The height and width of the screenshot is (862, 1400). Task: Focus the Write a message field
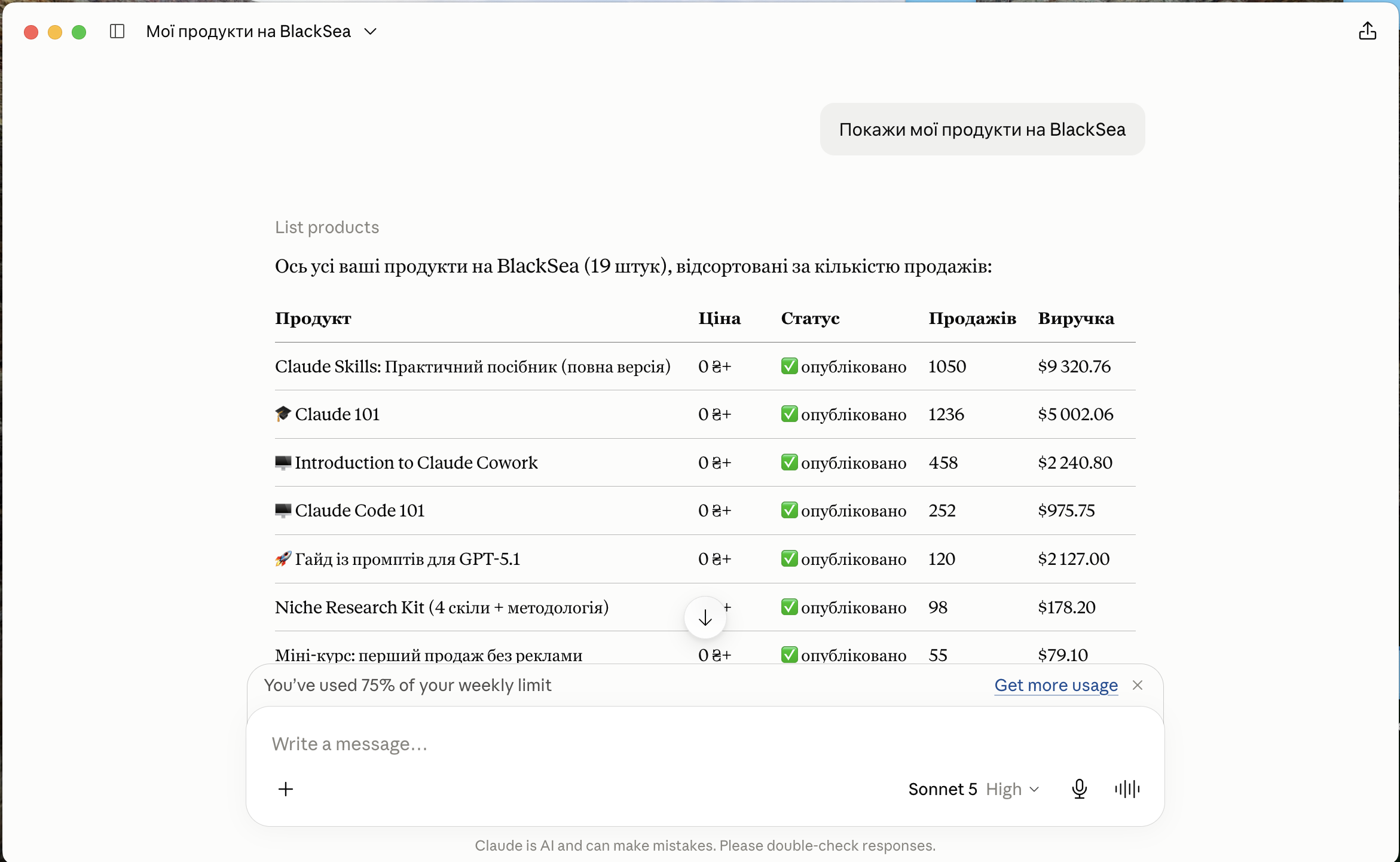(705, 744)
